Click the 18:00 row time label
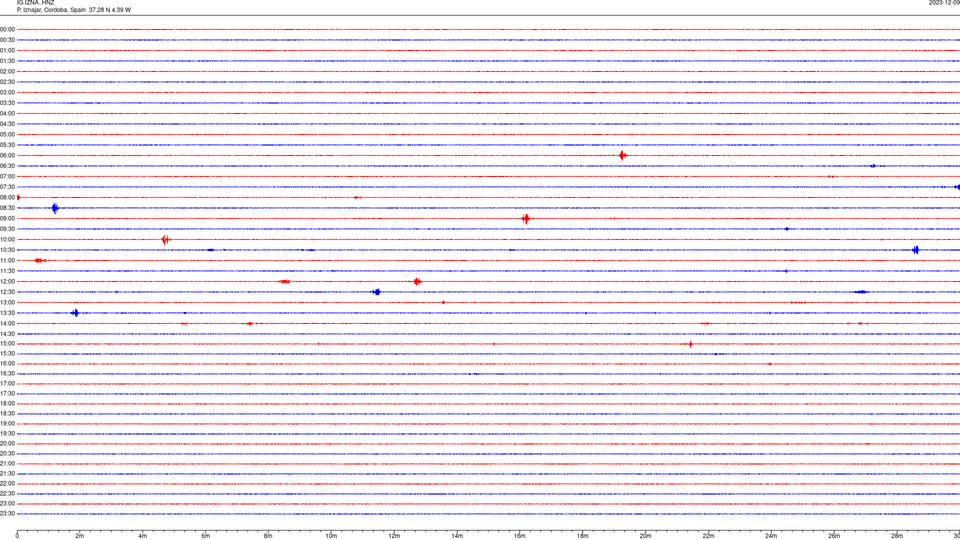 click(7, 403)
